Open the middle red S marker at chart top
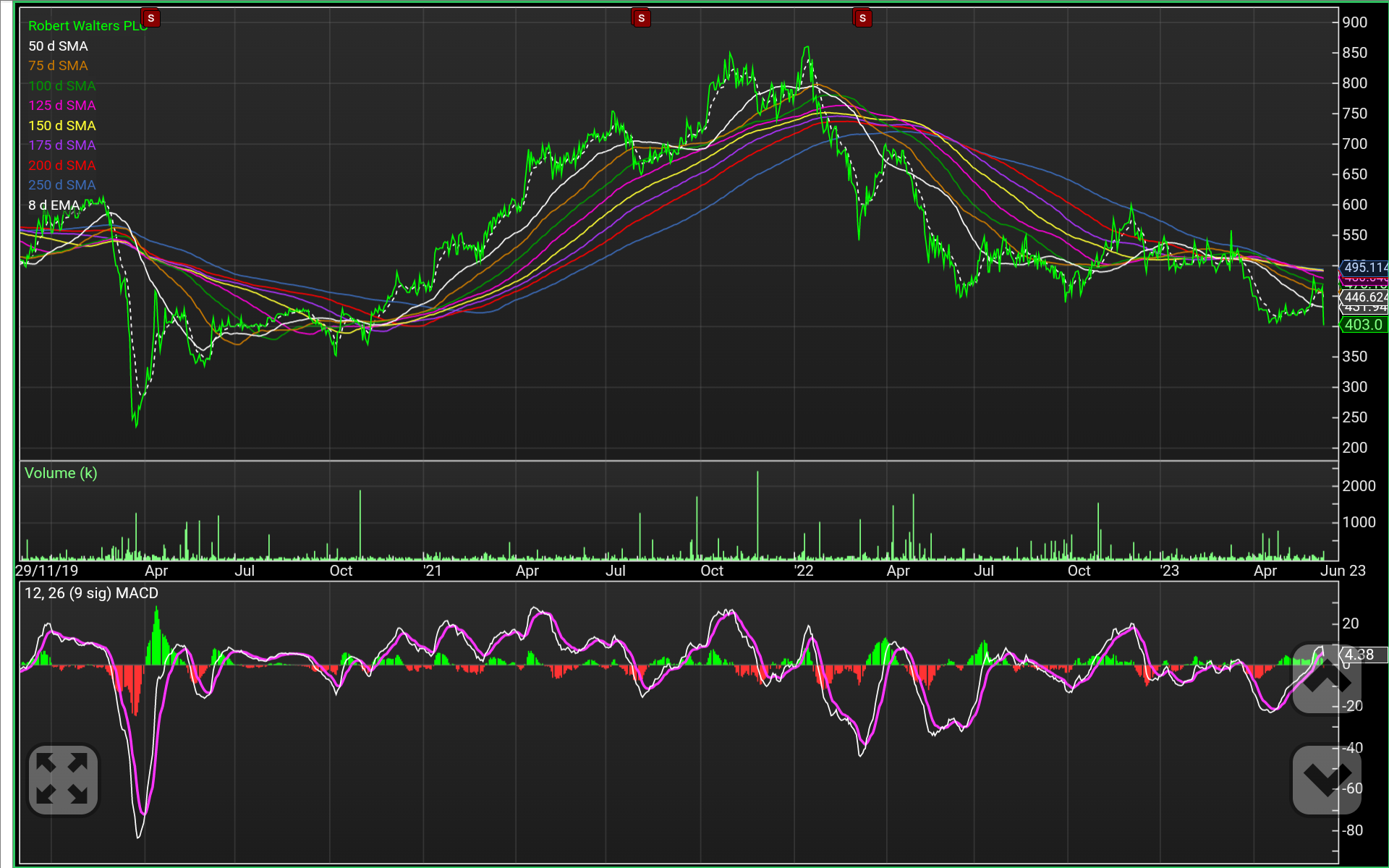 (x=641, y=18)
